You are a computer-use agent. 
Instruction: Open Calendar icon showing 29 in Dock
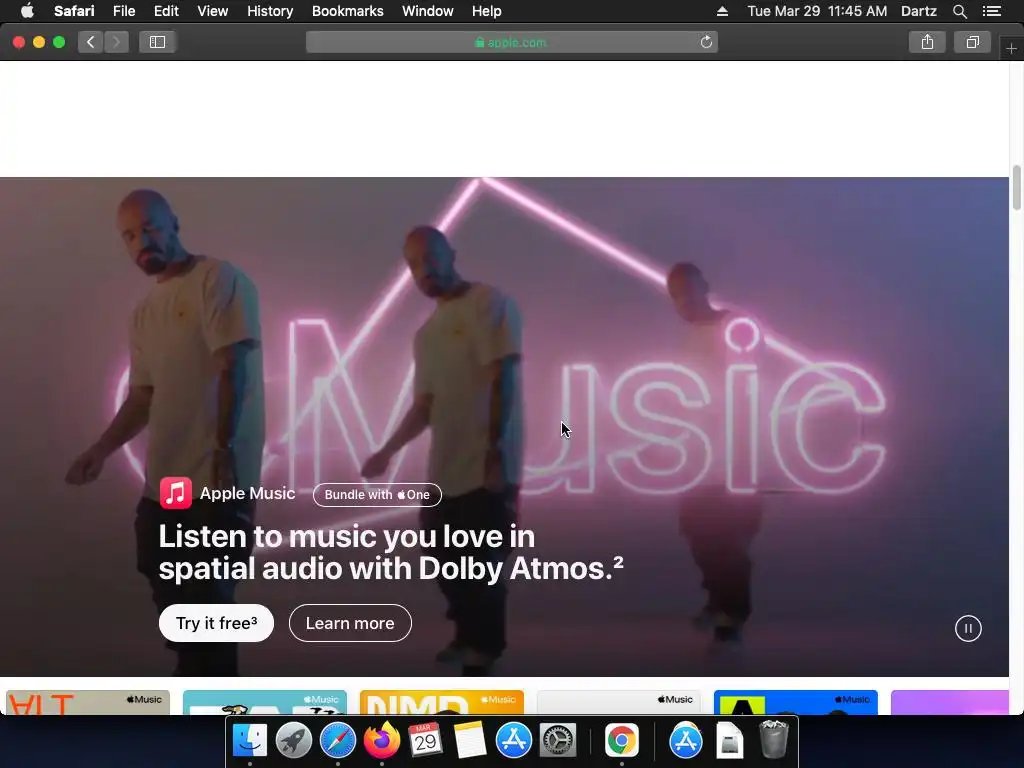425,741
